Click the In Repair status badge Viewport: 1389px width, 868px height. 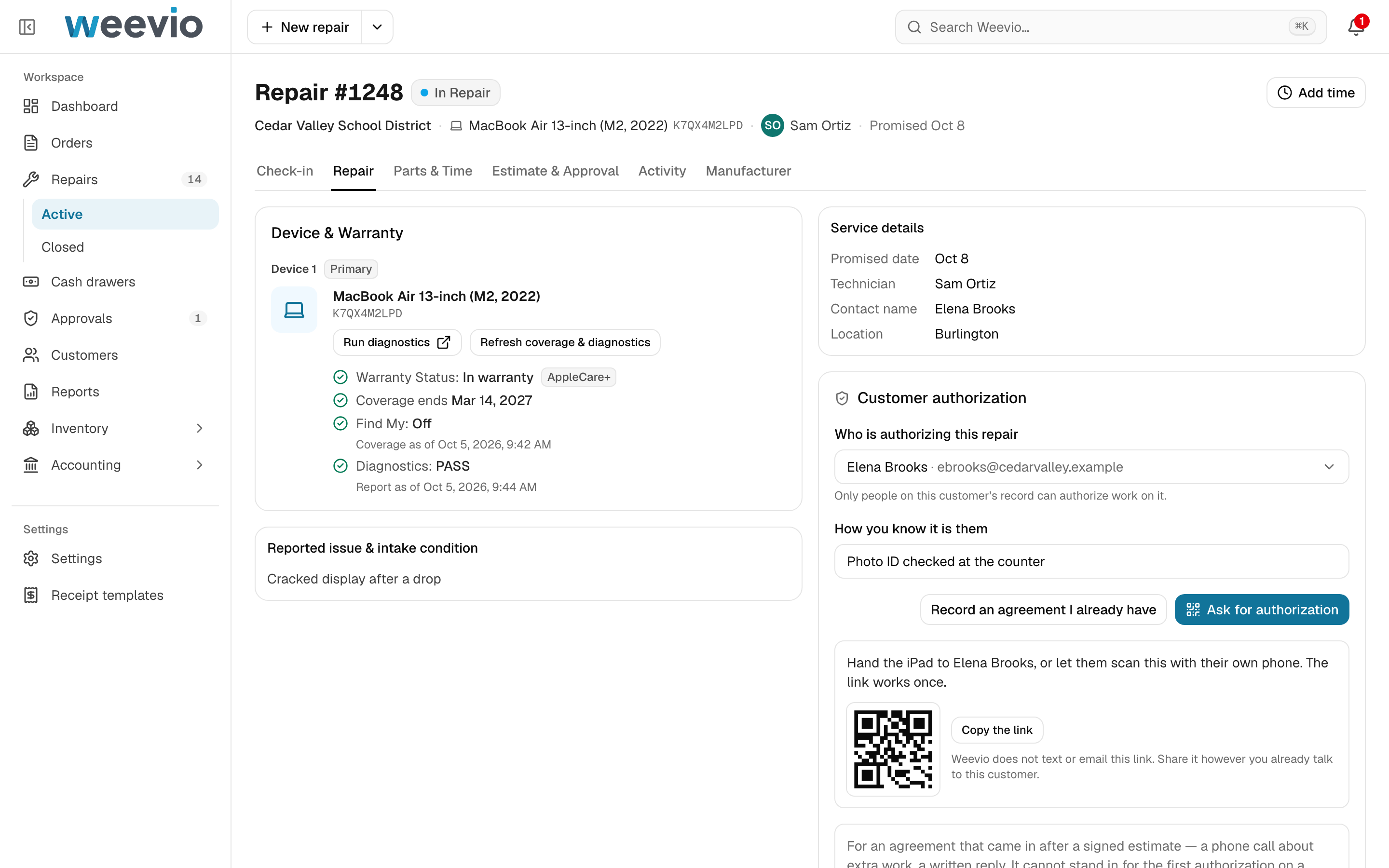455,93
